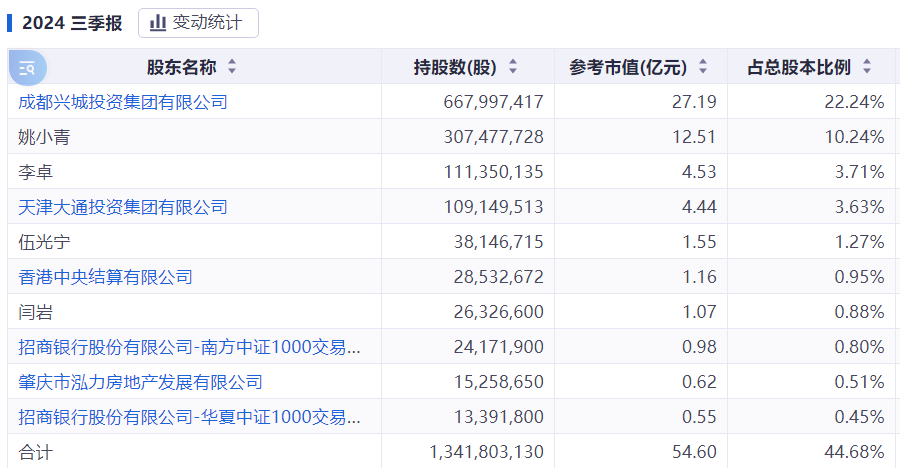Click the market value 12.51
Viewport: 900px width, 468px height.
(x=695, y=137)
